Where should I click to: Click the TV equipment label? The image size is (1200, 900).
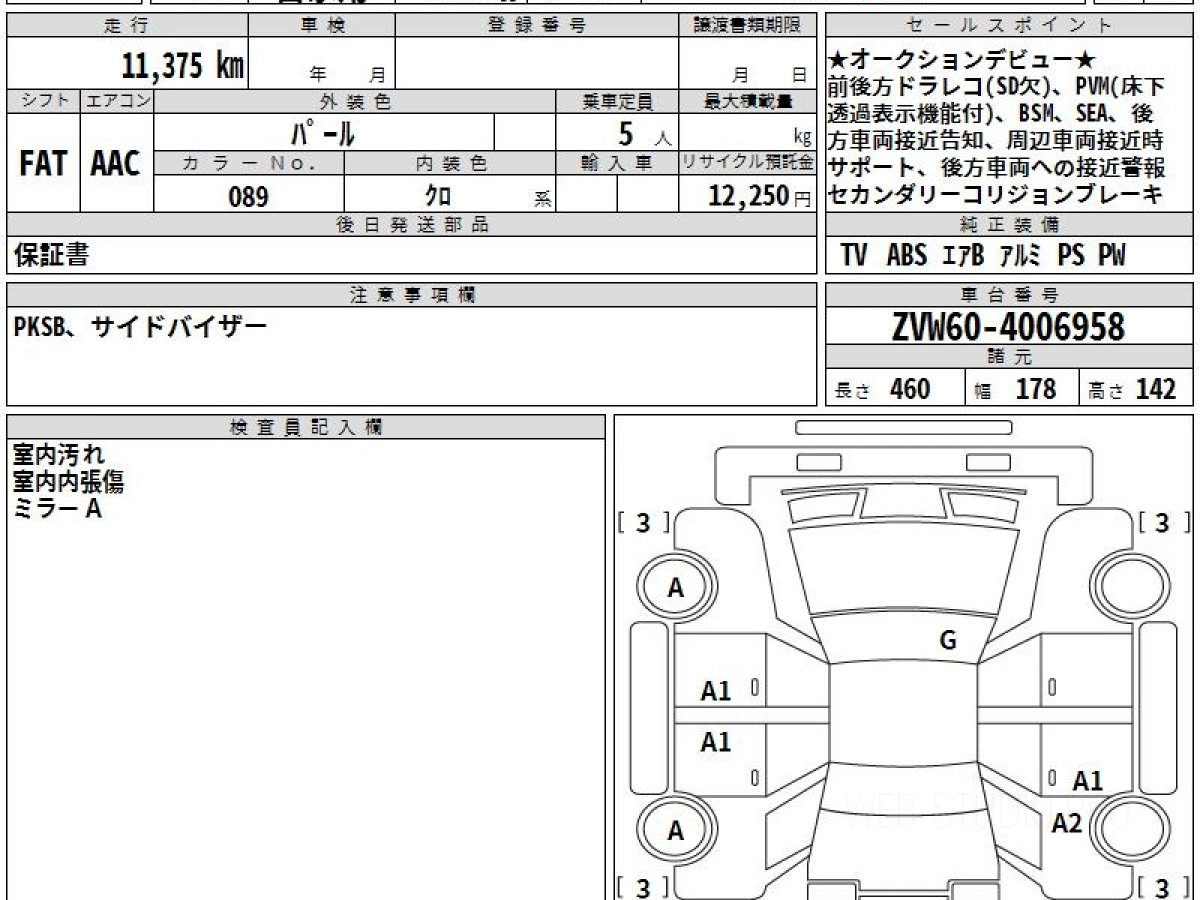point(854,256)
